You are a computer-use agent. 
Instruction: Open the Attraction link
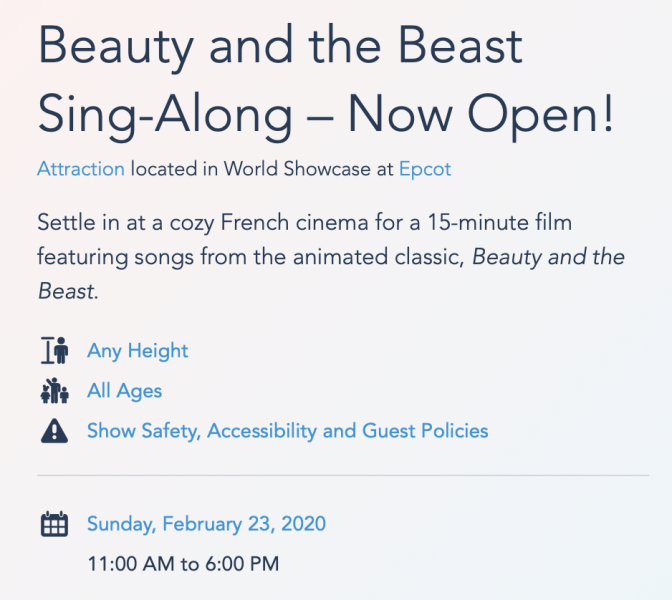81,169
